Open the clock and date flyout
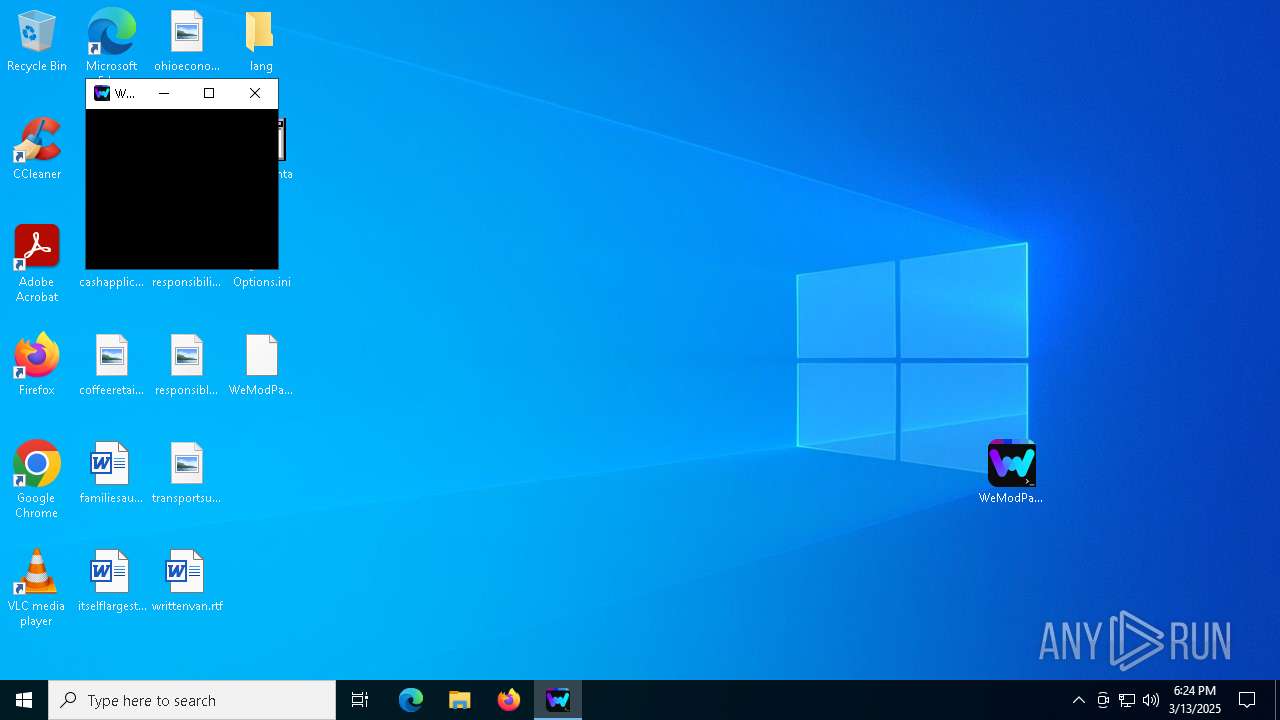This screenshot has height=720, width=1280. 1195,700
